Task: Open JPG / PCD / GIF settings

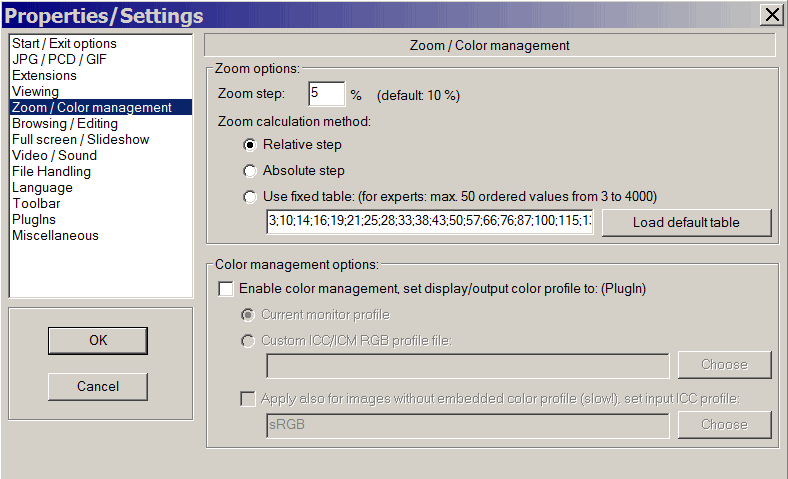Action: tap(59, 59)
